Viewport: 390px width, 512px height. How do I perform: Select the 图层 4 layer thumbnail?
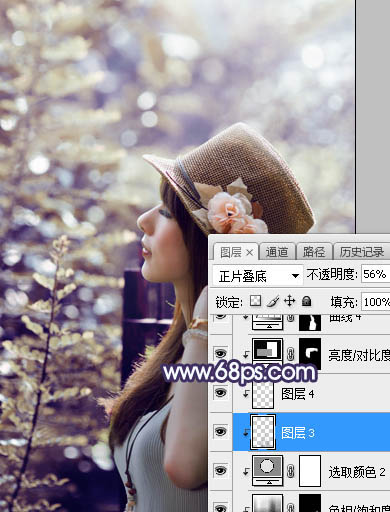[263, 394]
